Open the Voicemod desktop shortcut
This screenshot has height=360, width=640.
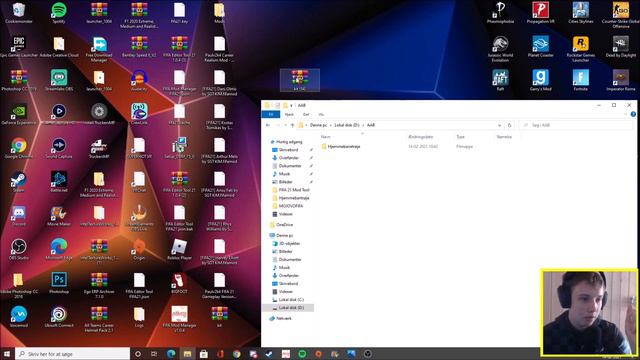point(18,318)
